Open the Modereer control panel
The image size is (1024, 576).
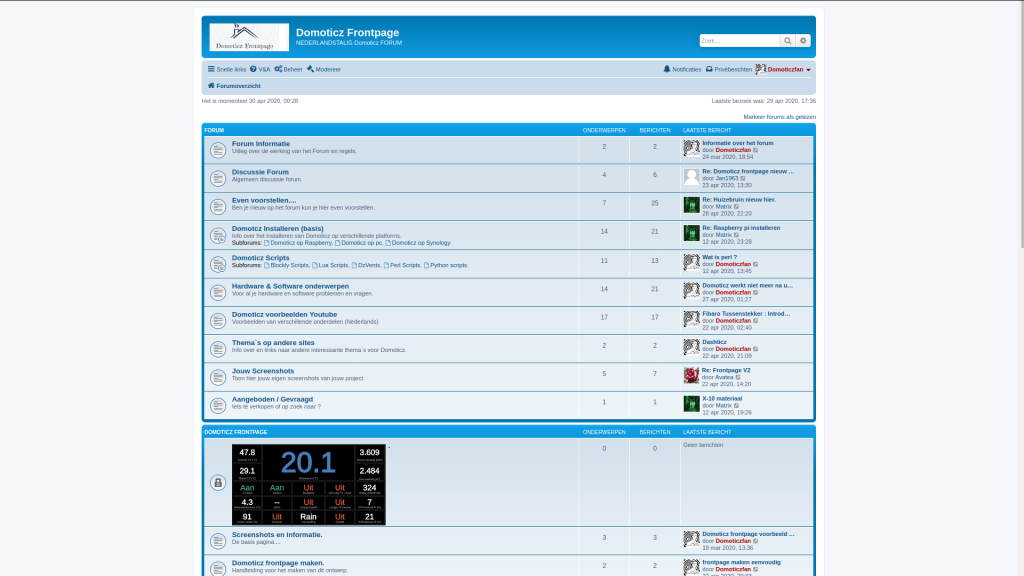coord(324,69)
